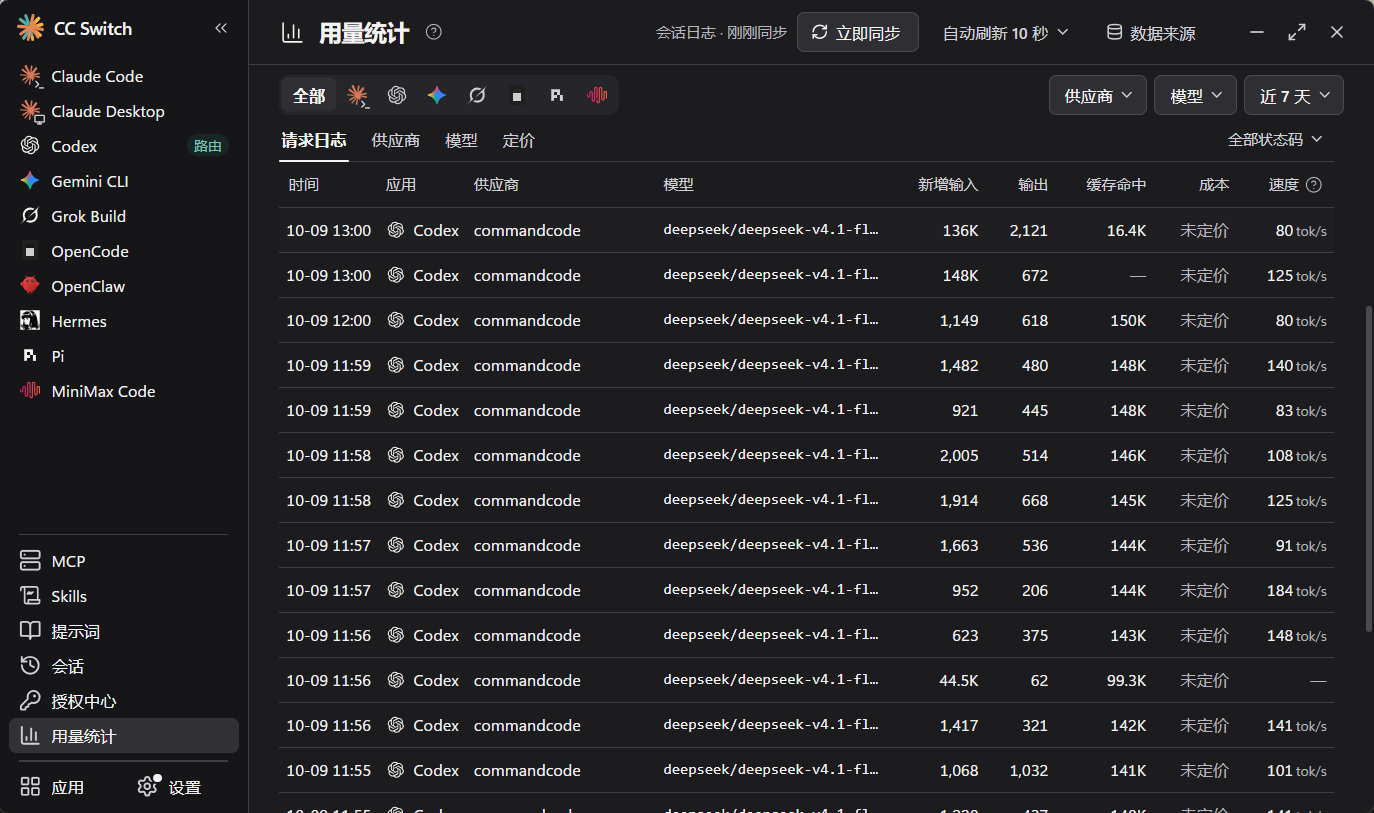Image resolution: width=1374 pixels, height=813 pixels.
Task: Click the 184 tok/s speed value
Action: point(1296,590)
